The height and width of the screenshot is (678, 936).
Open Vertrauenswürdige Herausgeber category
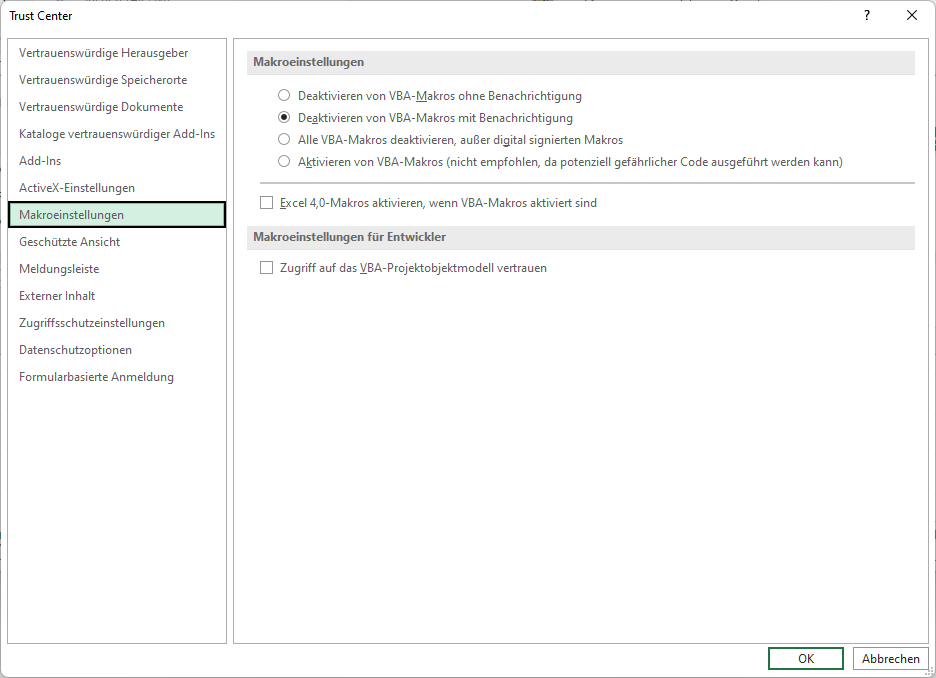[x=117, y=53]
